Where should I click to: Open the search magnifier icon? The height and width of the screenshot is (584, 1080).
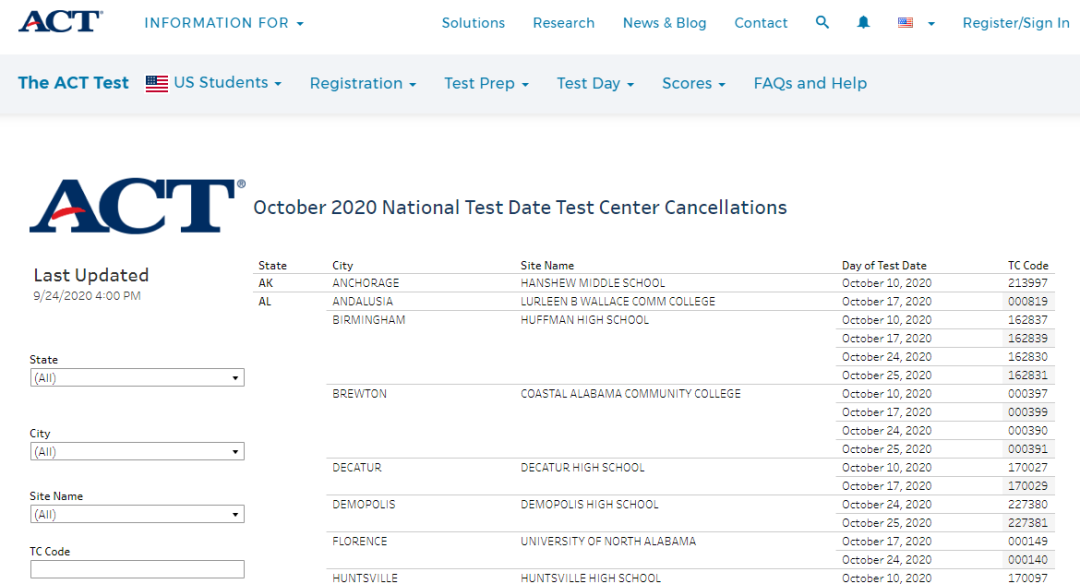822,22
